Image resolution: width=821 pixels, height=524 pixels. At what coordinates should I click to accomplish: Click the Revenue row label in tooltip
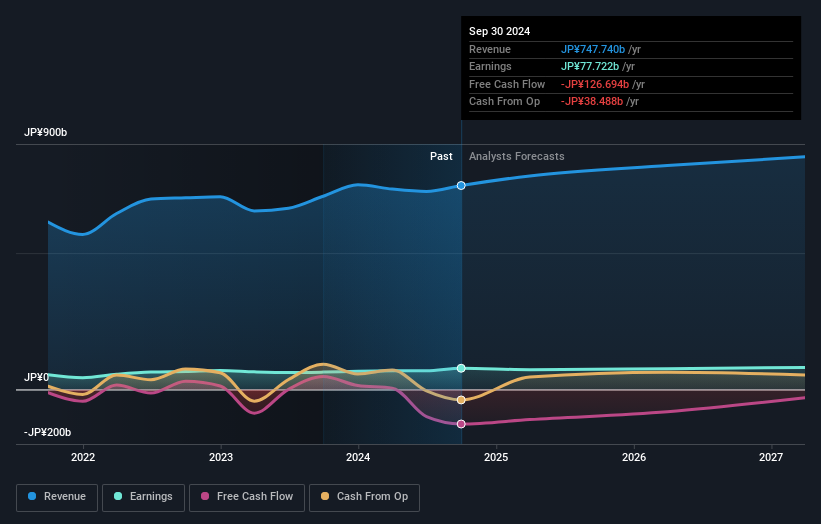(x=490, y=49)
